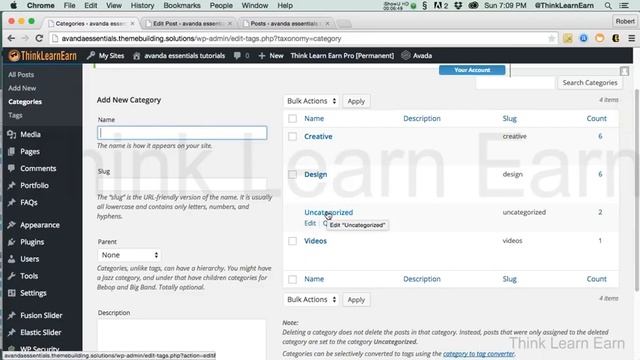Click the top Apply button

356,101
